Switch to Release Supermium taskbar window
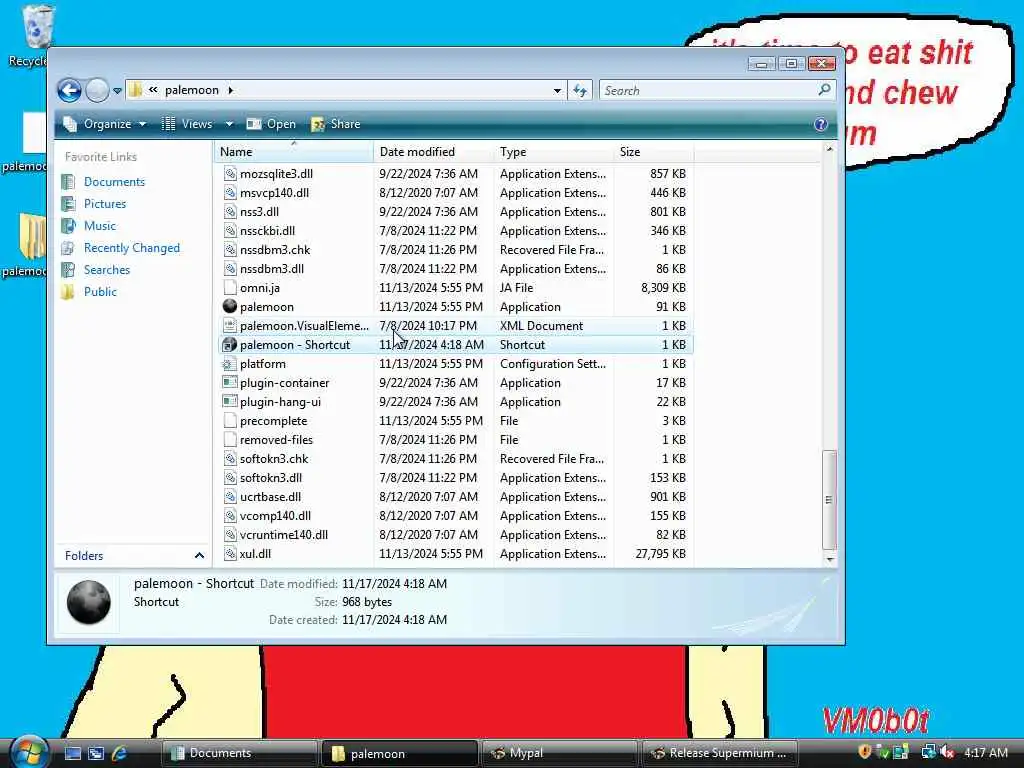The image size is (1024, 768). (x=720, y=753)
